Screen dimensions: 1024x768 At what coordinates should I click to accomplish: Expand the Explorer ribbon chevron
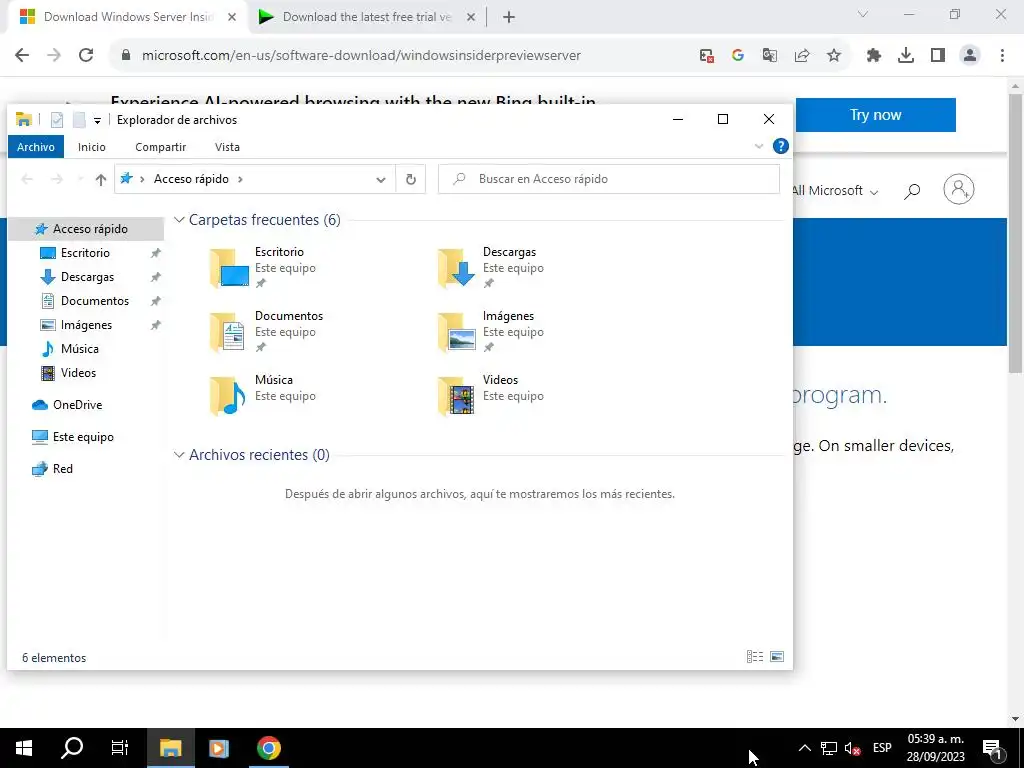(759, 146)
